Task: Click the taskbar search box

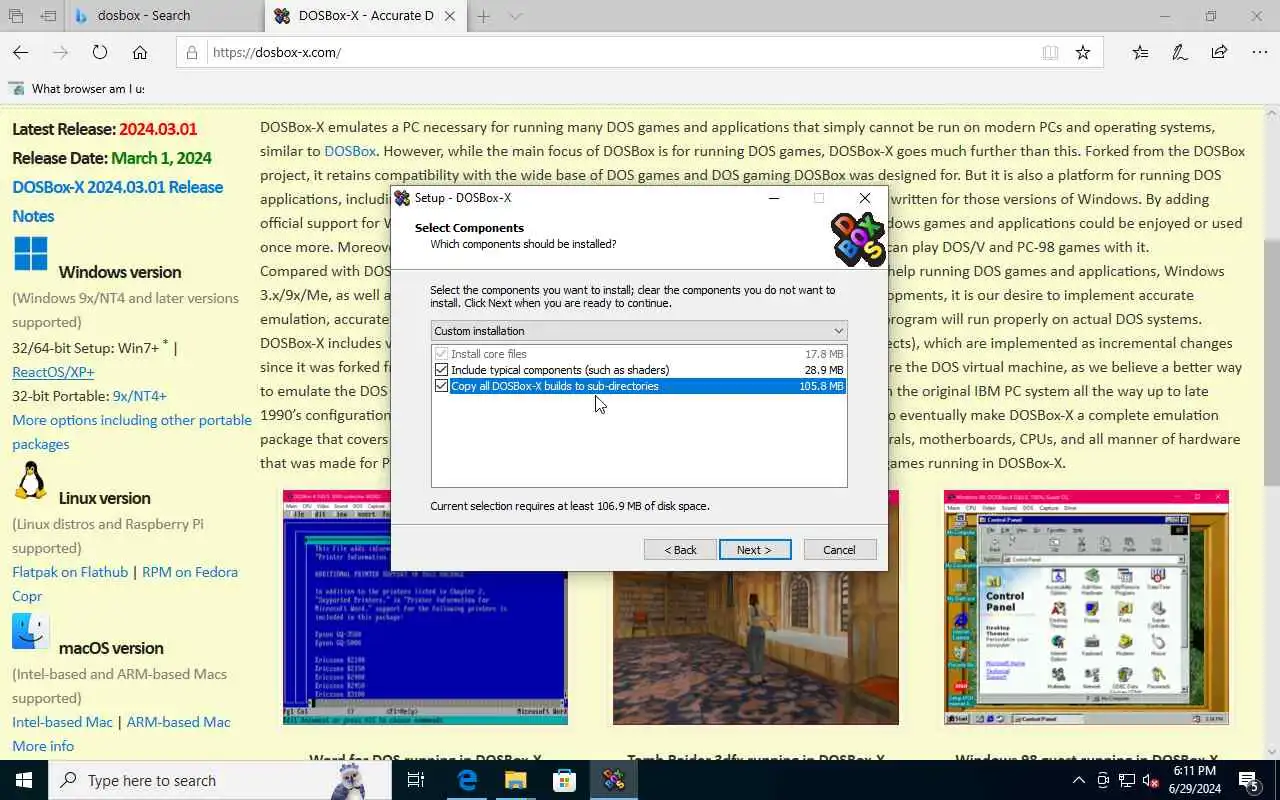Action: [x=220, y=780]
